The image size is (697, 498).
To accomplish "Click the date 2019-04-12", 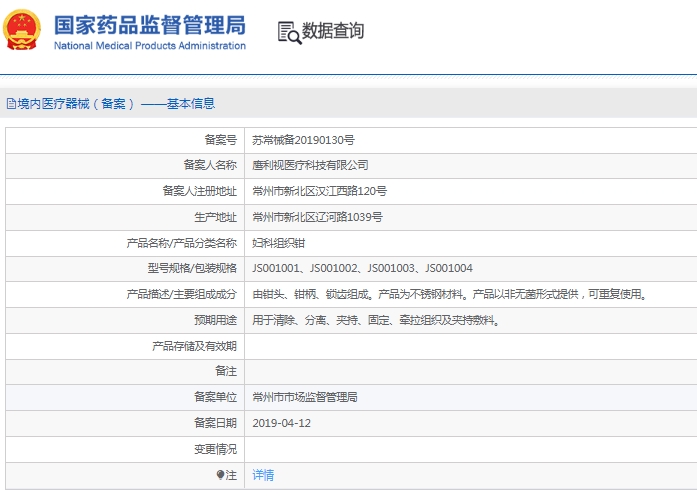I will [281, 423].
